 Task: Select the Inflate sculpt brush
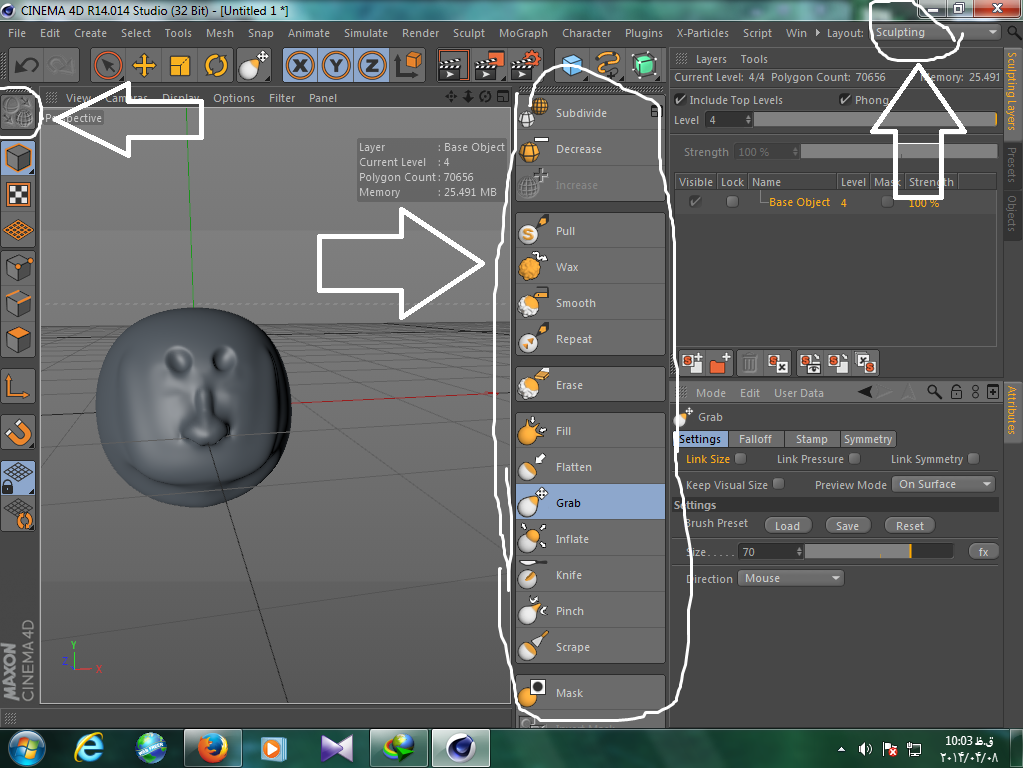(590, 539)
